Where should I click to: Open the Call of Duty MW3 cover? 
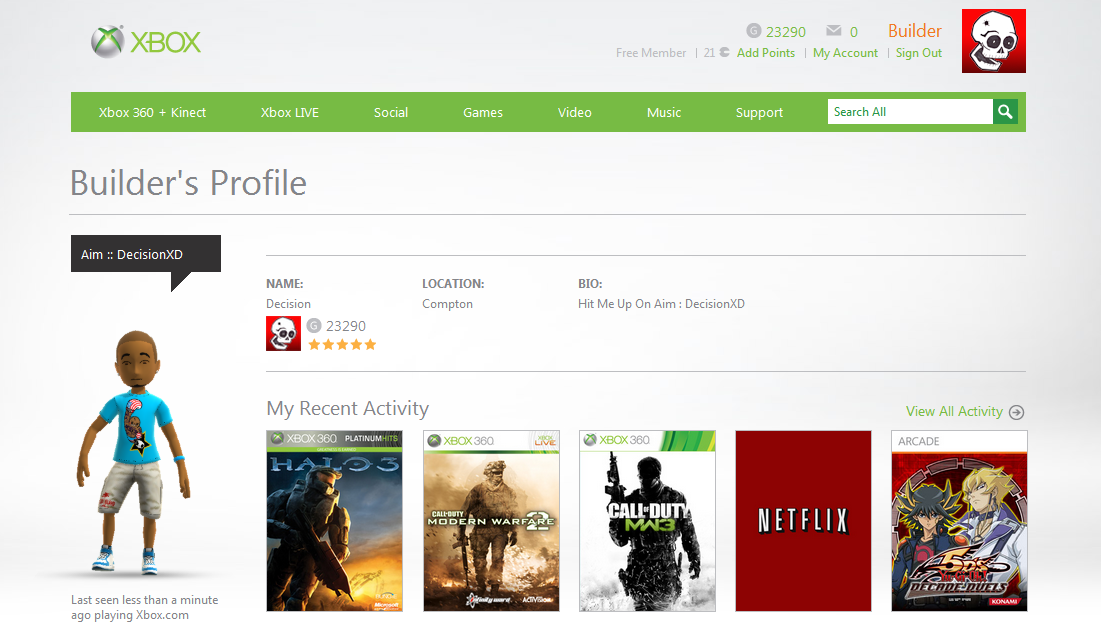[x=647, y=521]
